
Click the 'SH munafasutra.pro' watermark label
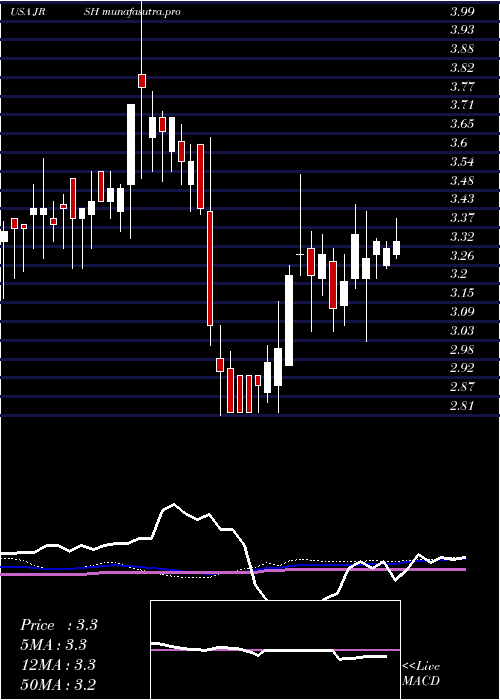point(132,12)
